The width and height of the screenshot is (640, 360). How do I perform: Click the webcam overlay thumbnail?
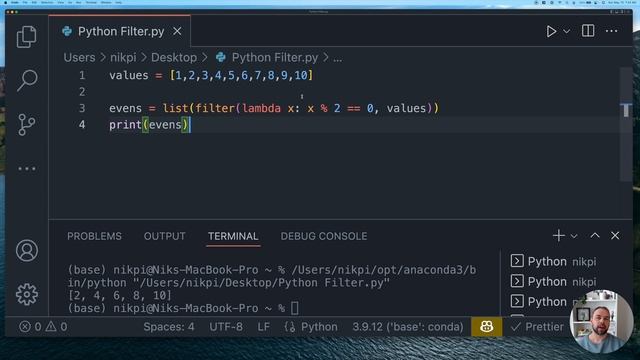(602, 321)
